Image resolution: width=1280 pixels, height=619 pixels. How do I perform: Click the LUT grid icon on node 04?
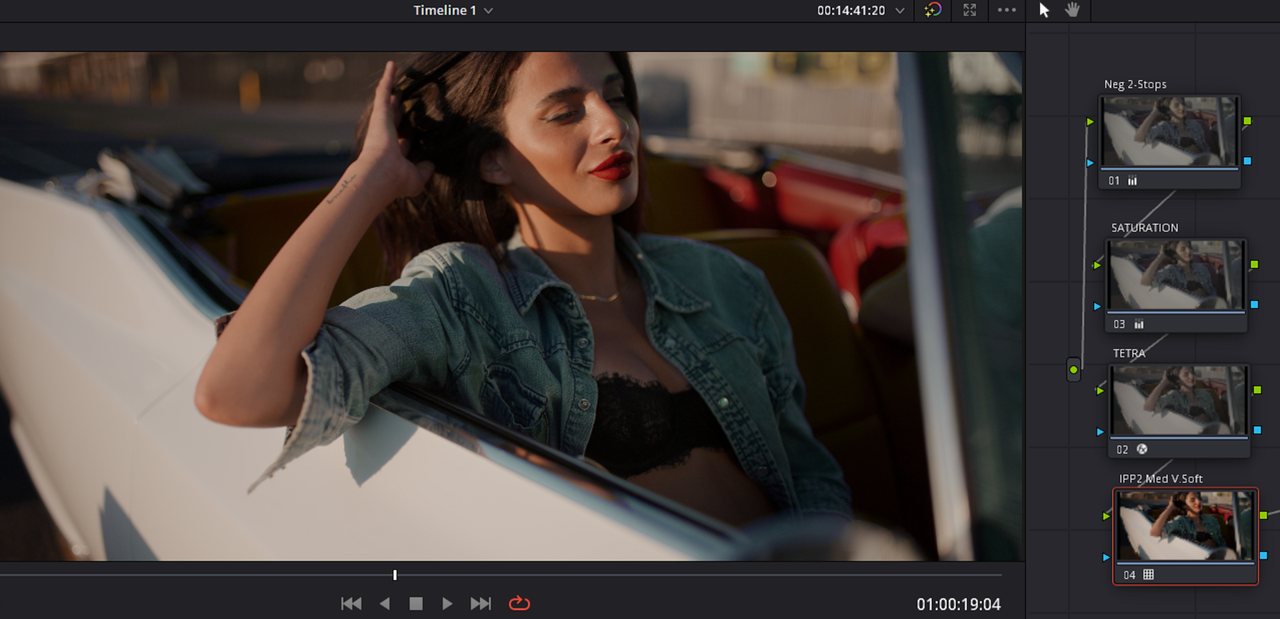click(1148, 575)
